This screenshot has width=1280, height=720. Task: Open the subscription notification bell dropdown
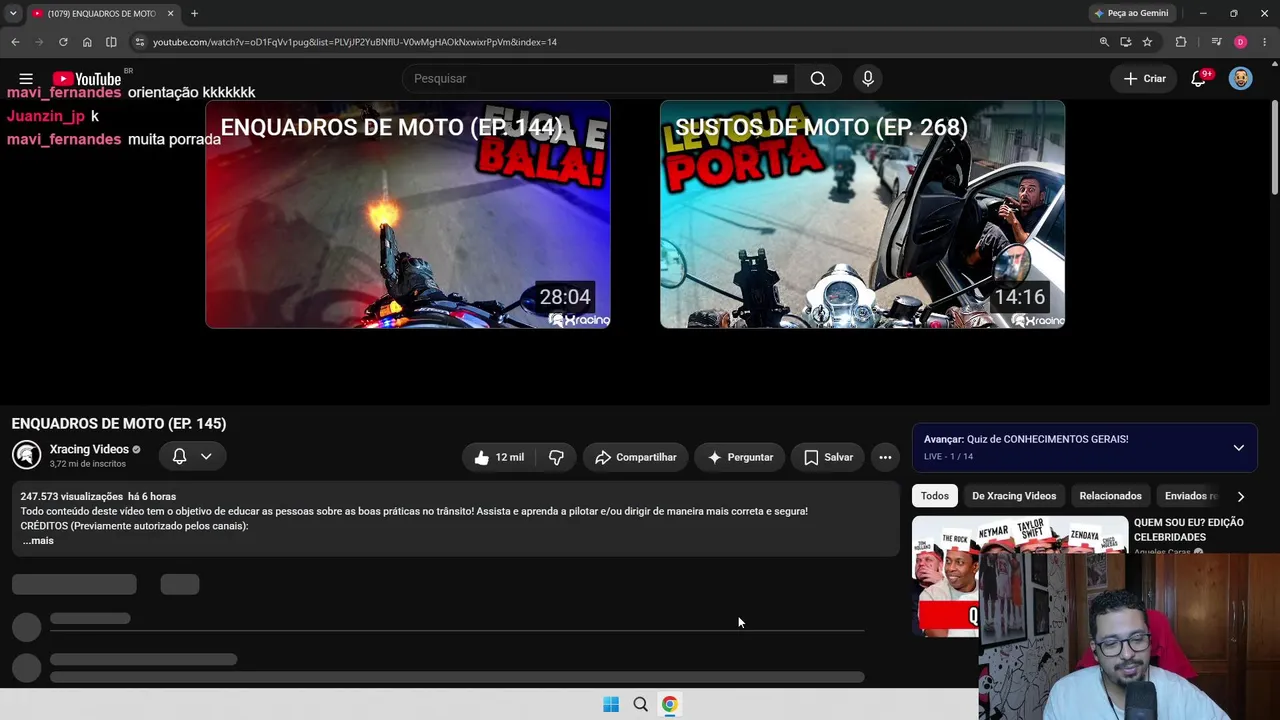(x=191, y=456)
